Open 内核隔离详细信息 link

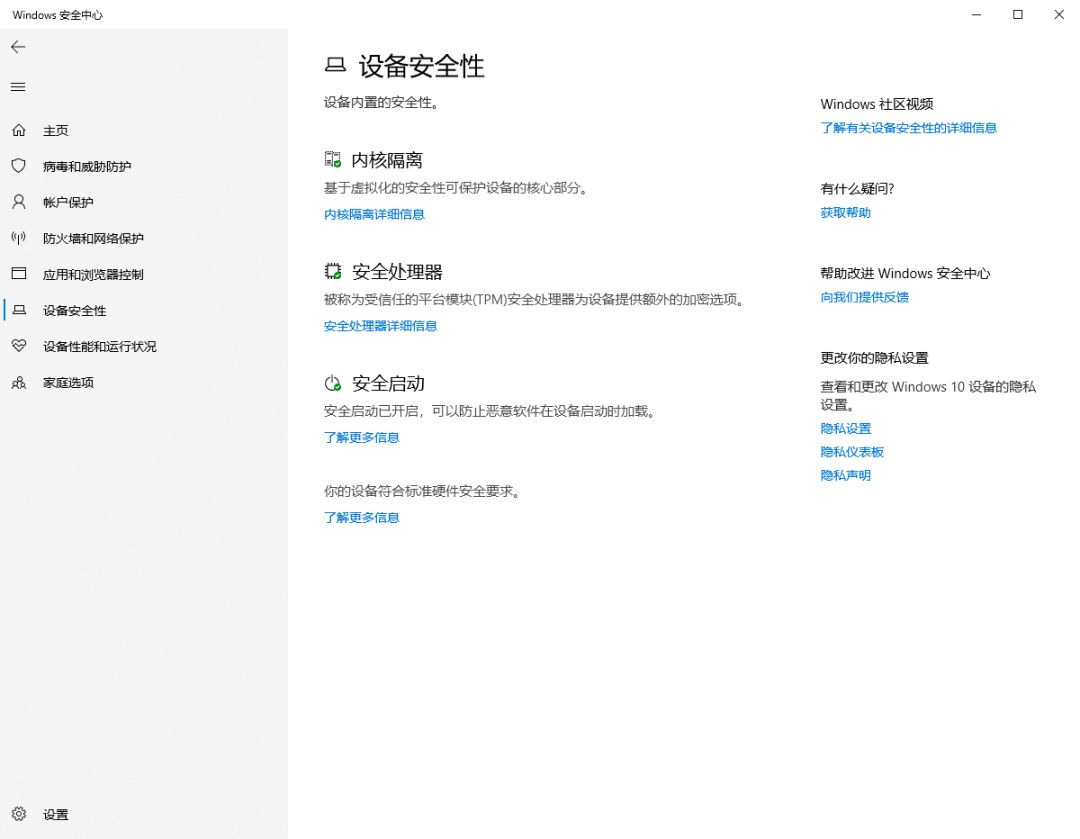pyautogui.click(x=374, y=214)
